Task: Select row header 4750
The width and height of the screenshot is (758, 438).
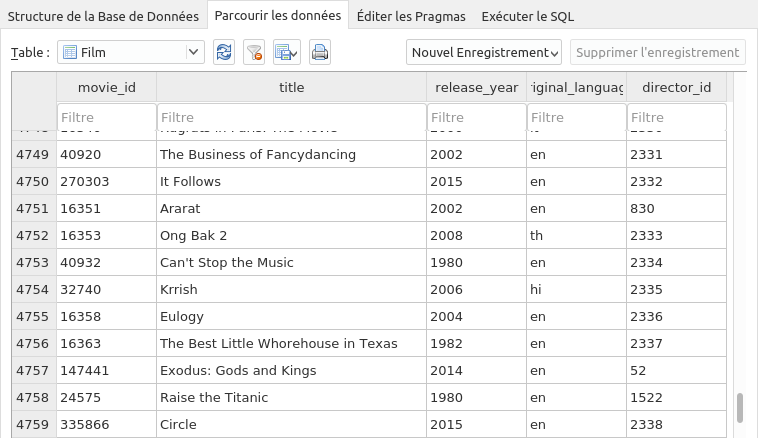Action: [34, 182]
